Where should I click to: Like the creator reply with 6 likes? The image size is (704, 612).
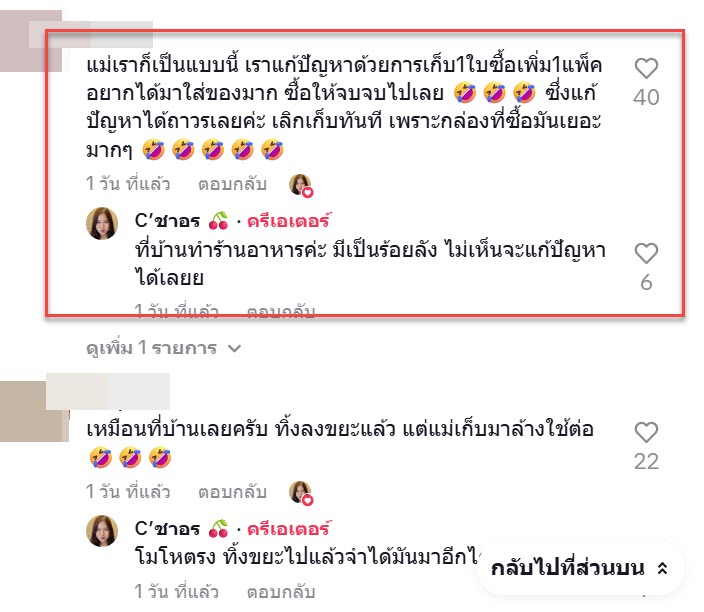(646, 254)
